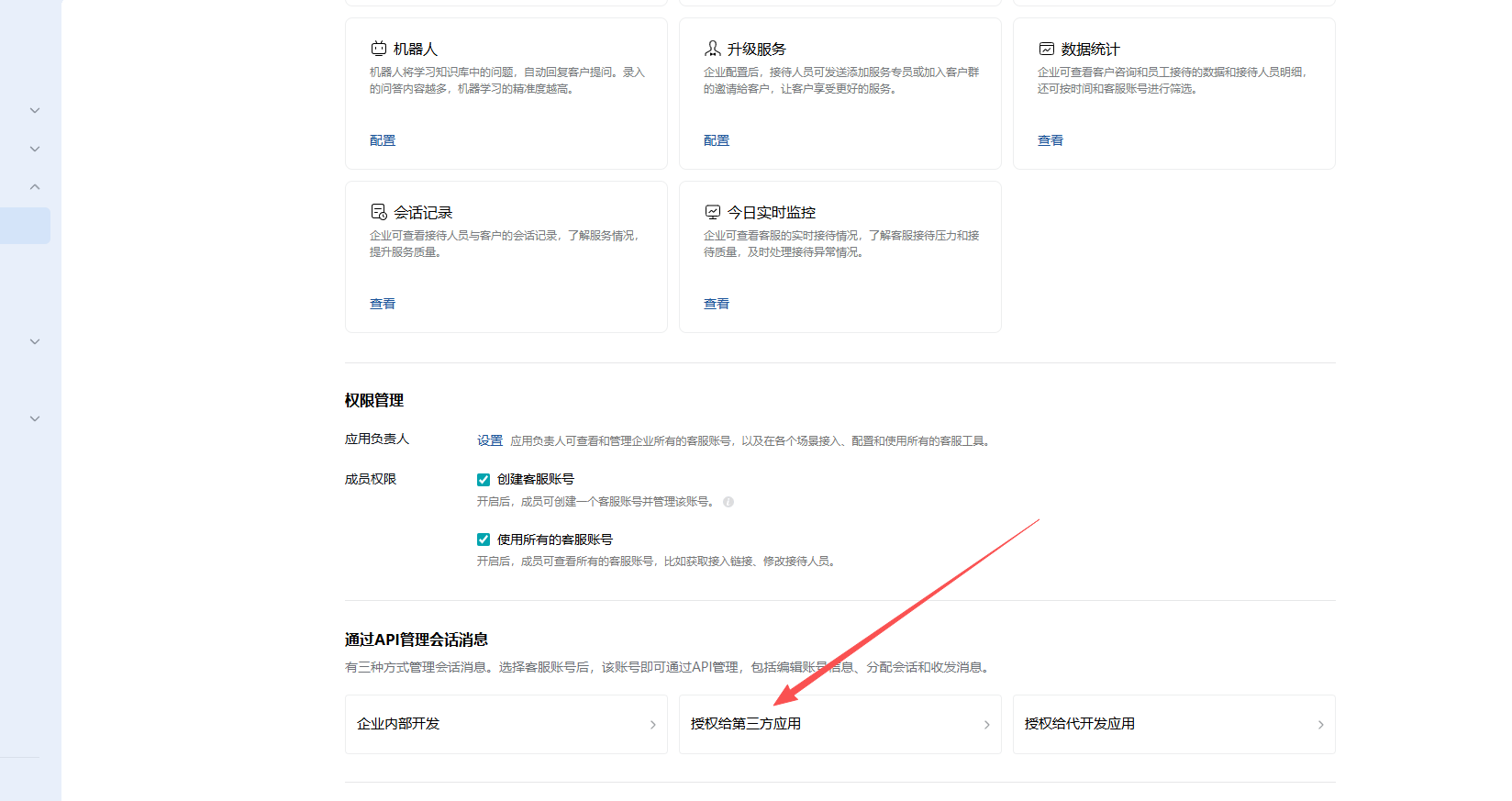Click the info icon after 创建客服账号 description
The height and width of the screenshot is (801, 1512).
[728, 502]
